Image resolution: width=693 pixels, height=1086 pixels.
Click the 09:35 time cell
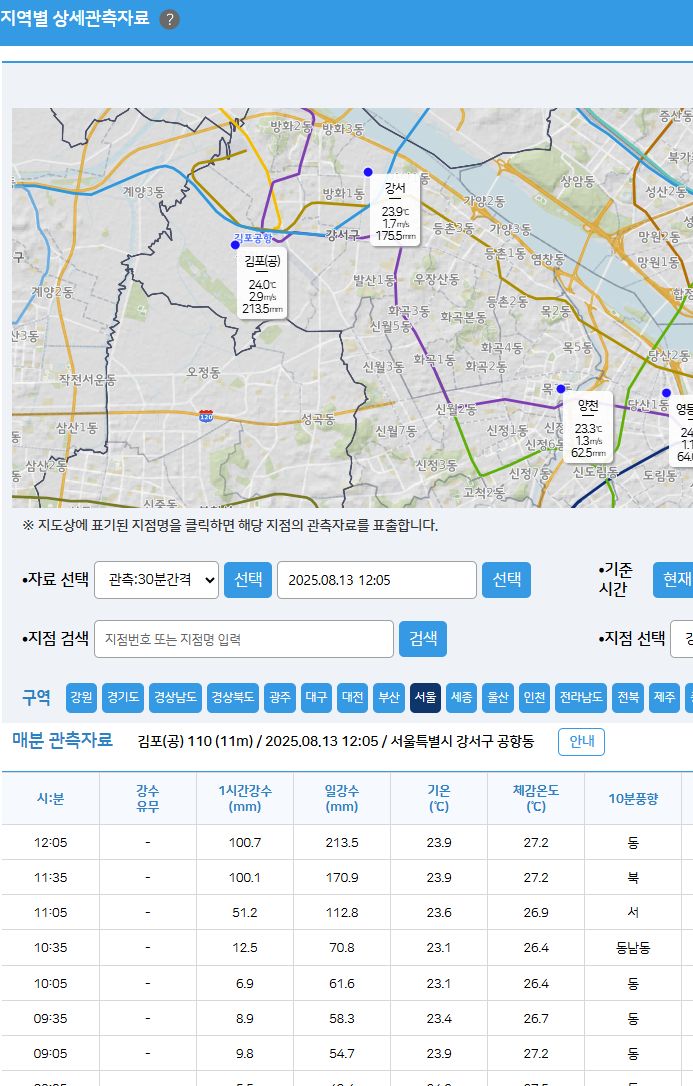point(51,1019)
